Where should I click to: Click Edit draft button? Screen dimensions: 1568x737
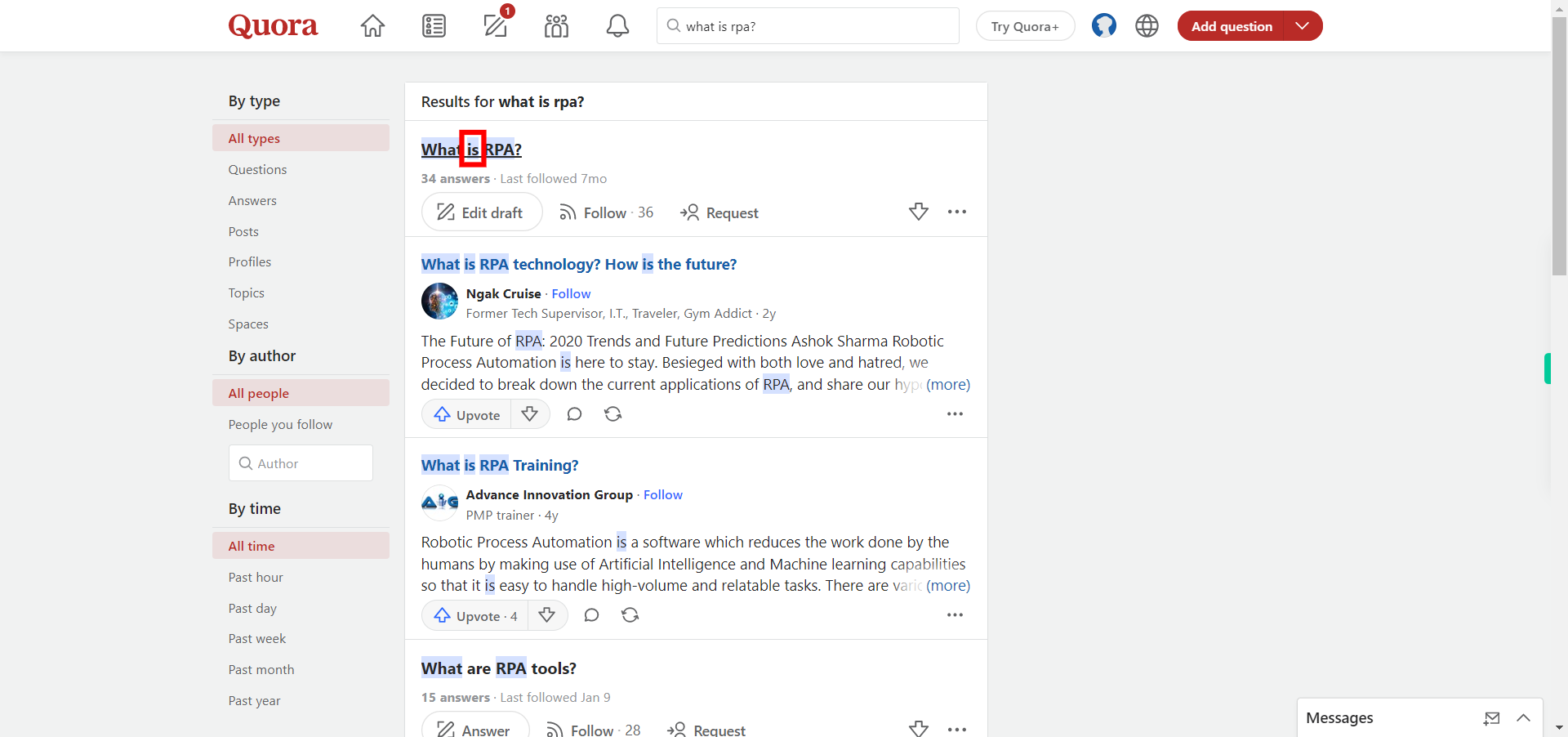click(x=482, y=212)
